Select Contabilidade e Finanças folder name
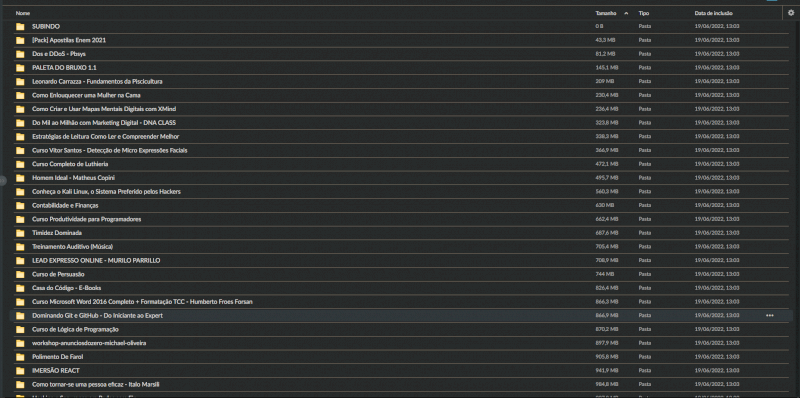This screenshot has height=398, width=800. click(x=65, y=206)
